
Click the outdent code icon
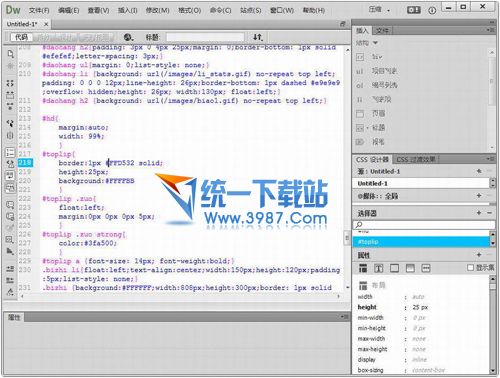10,280
